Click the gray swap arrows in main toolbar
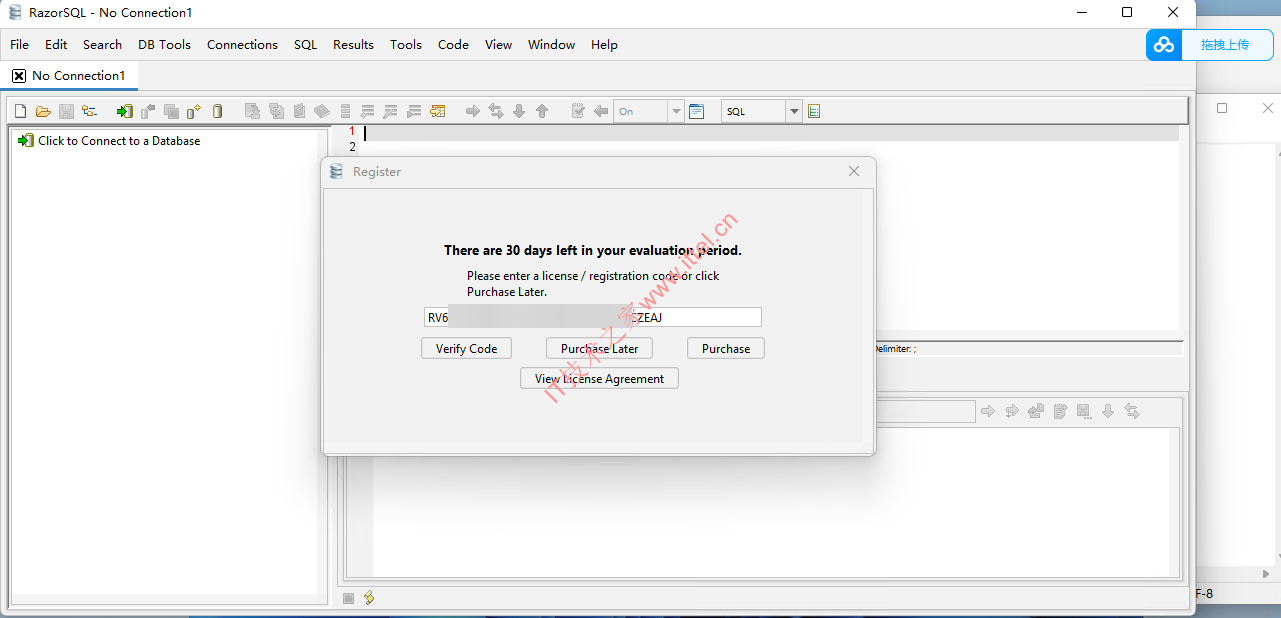This screenshot has width=1281, height=618. 496,111
